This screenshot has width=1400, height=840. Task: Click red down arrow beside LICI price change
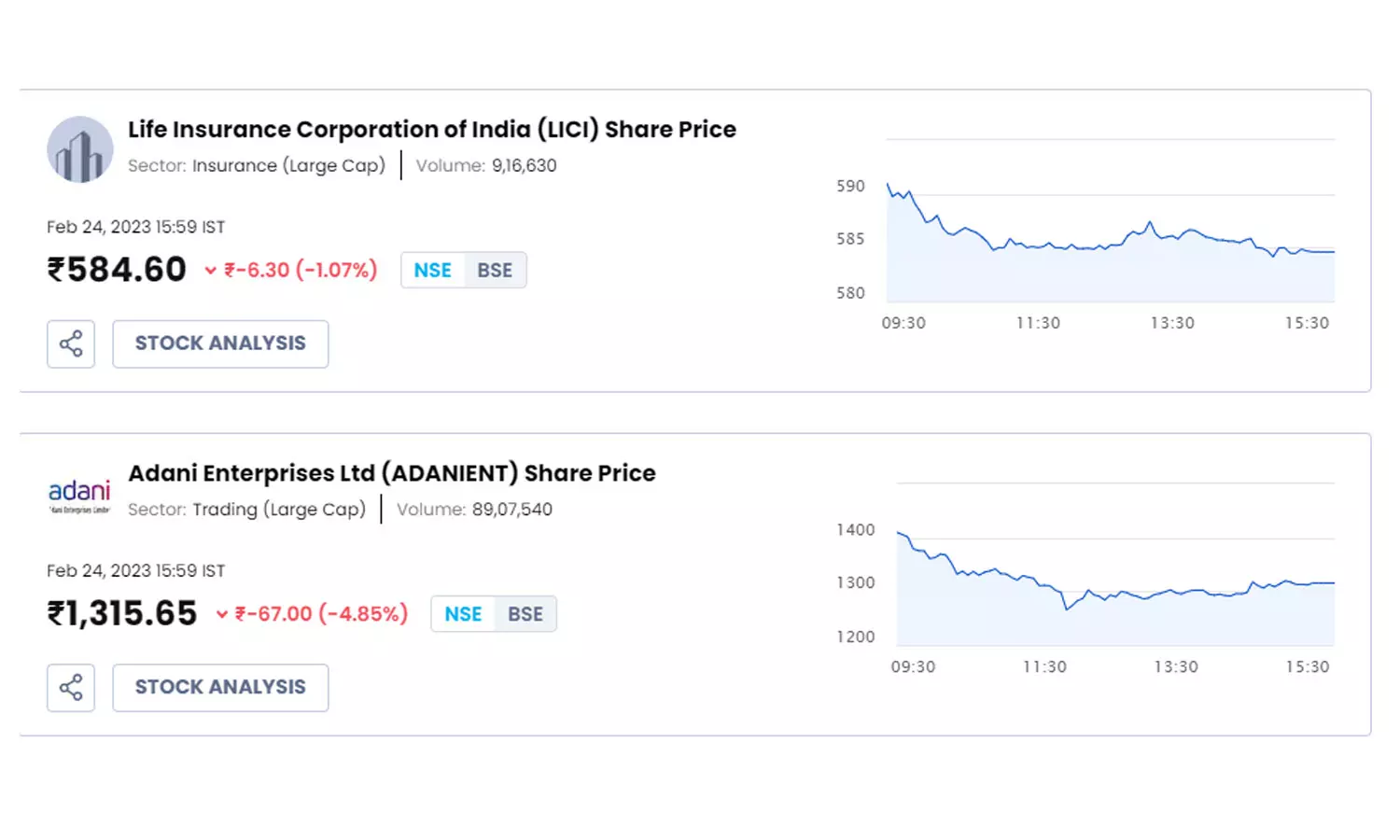[x=211, y=271]
